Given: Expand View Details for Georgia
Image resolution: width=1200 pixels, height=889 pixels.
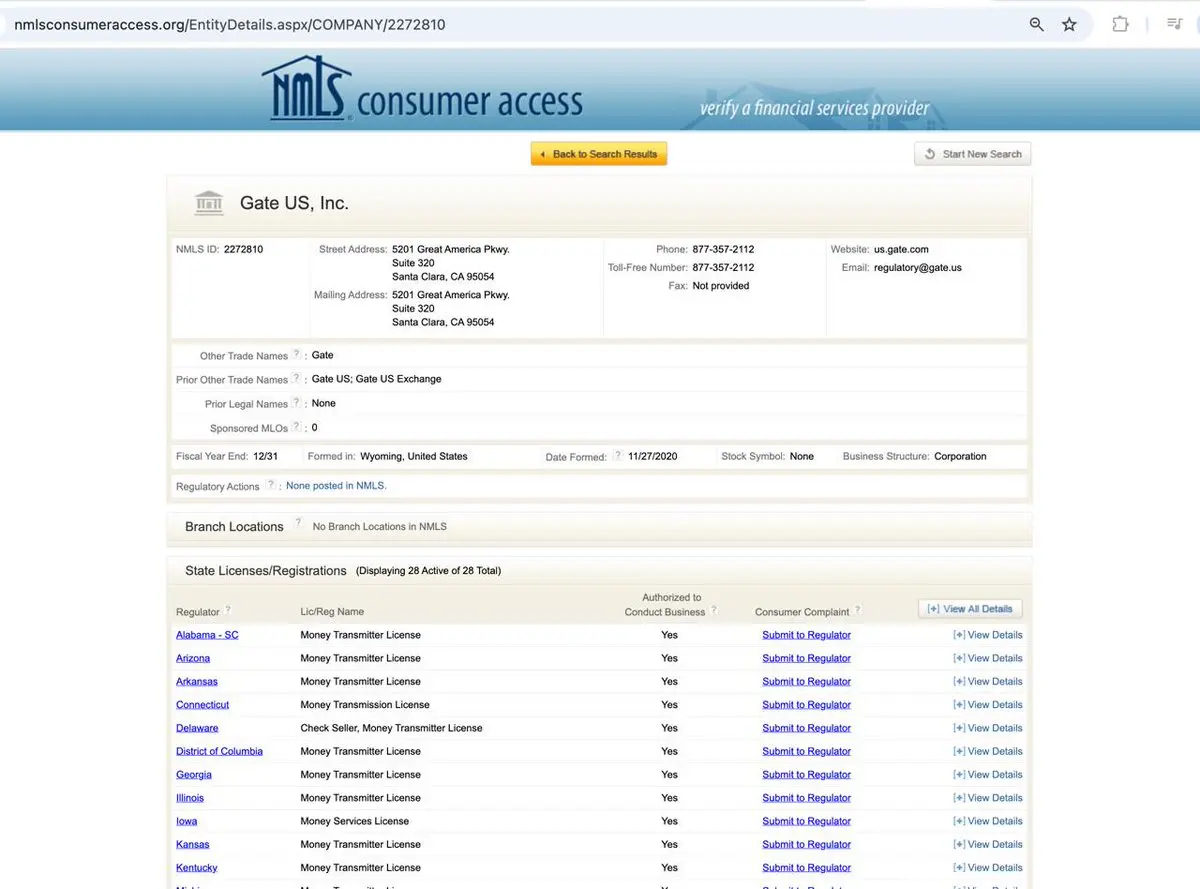Looking at the screenshot, I should click(987, 775).
